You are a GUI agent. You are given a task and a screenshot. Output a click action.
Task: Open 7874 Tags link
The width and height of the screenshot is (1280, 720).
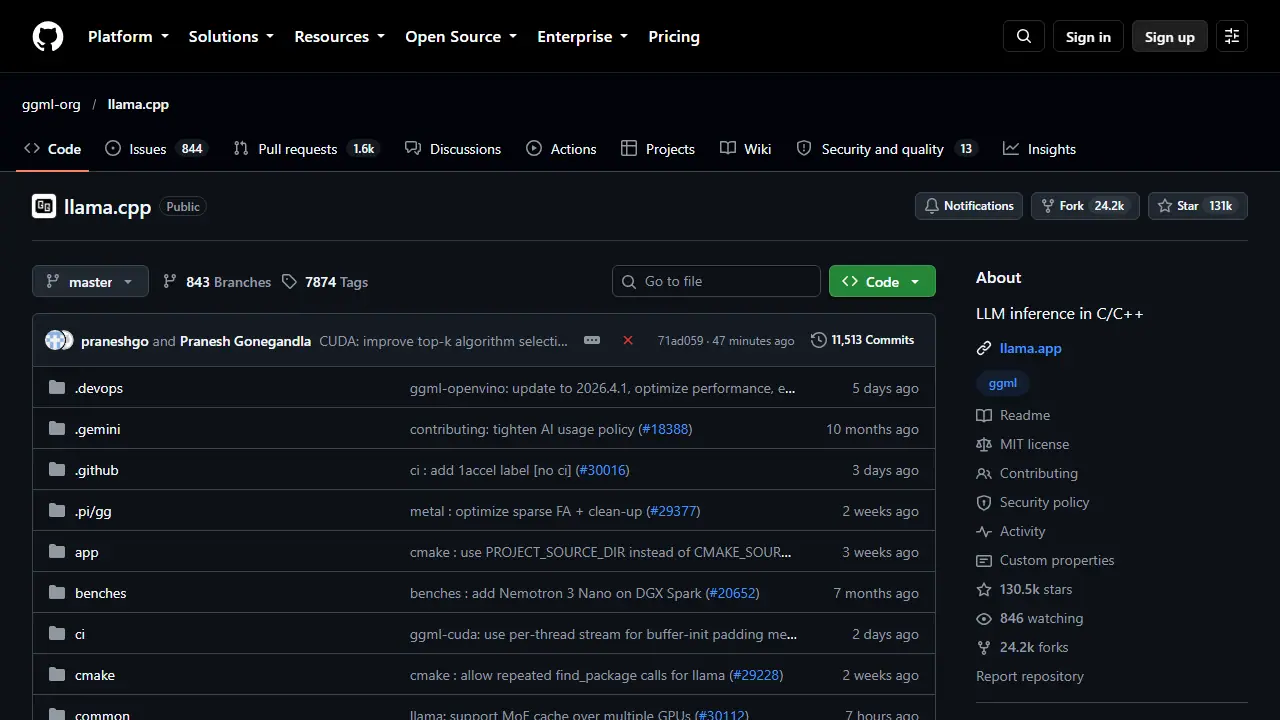point(325,282)
